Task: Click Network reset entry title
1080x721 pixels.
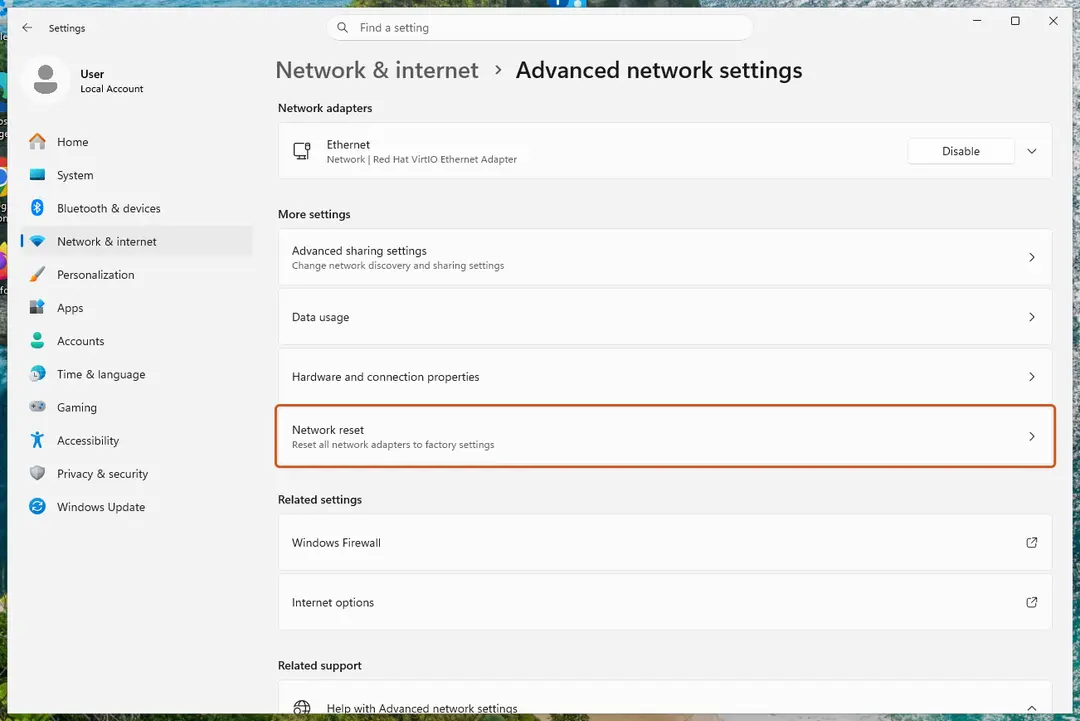Action: point(328,430)
